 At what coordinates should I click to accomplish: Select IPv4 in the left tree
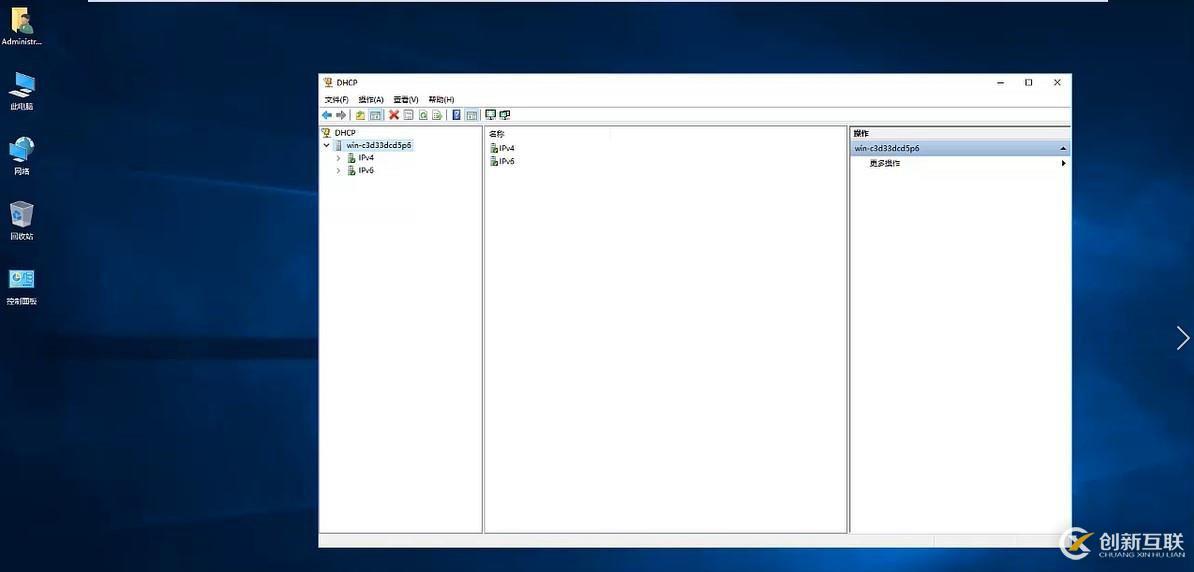coord(361,158)
